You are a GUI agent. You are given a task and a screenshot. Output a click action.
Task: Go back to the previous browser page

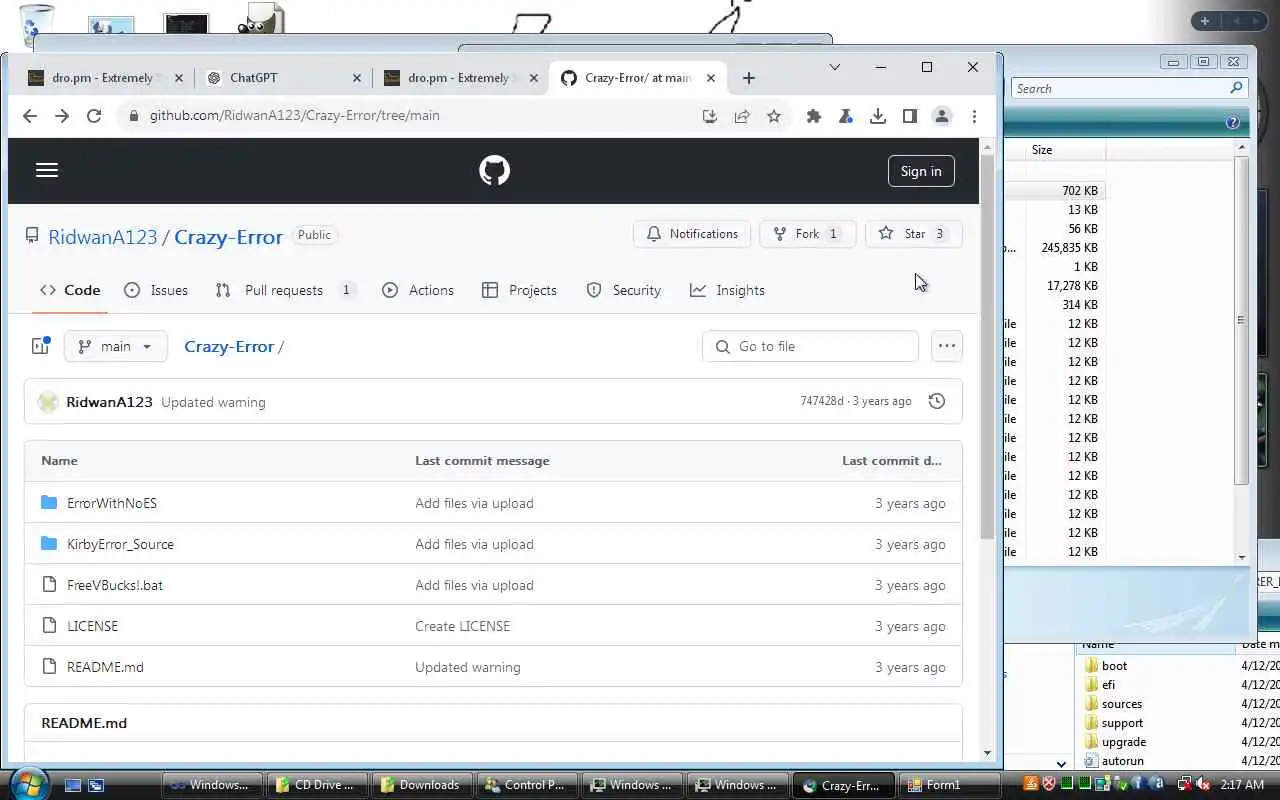coord(30,116)
